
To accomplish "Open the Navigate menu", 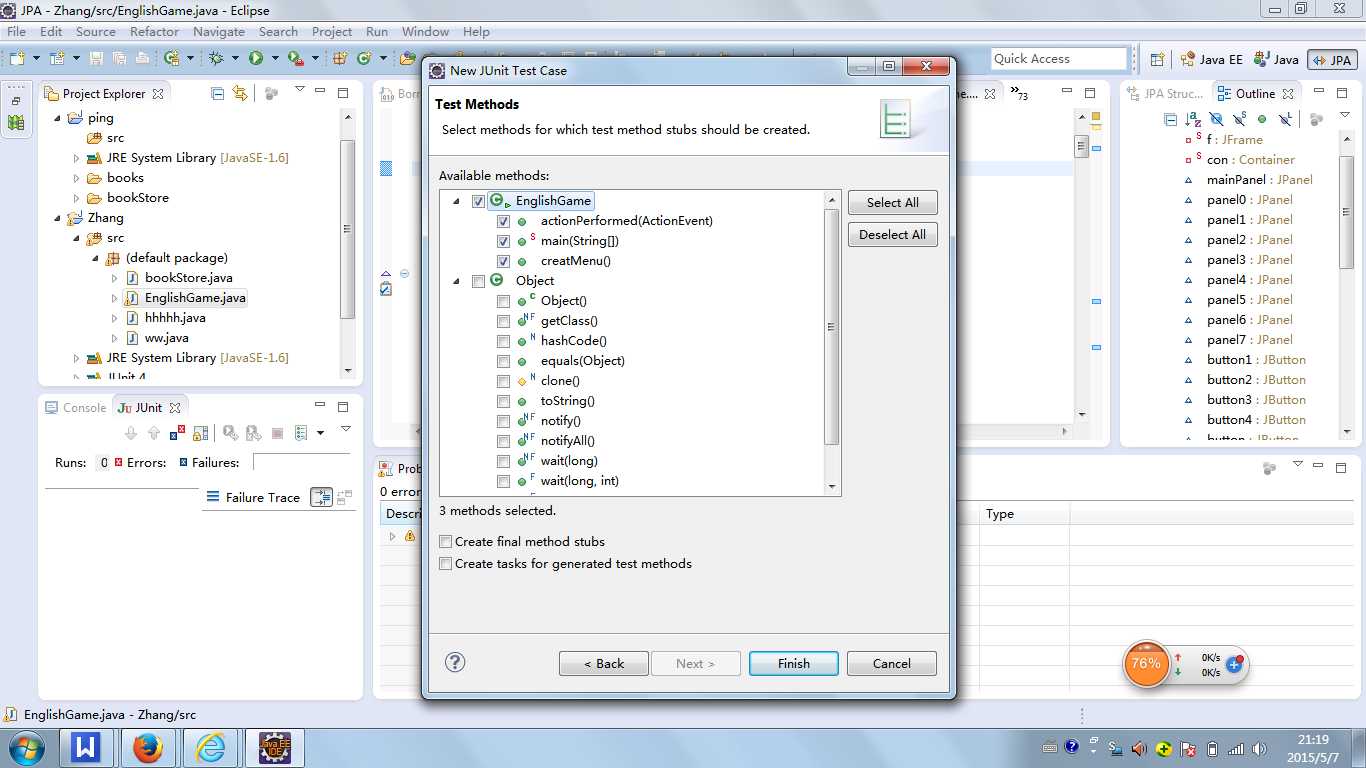I will [219, 32].
